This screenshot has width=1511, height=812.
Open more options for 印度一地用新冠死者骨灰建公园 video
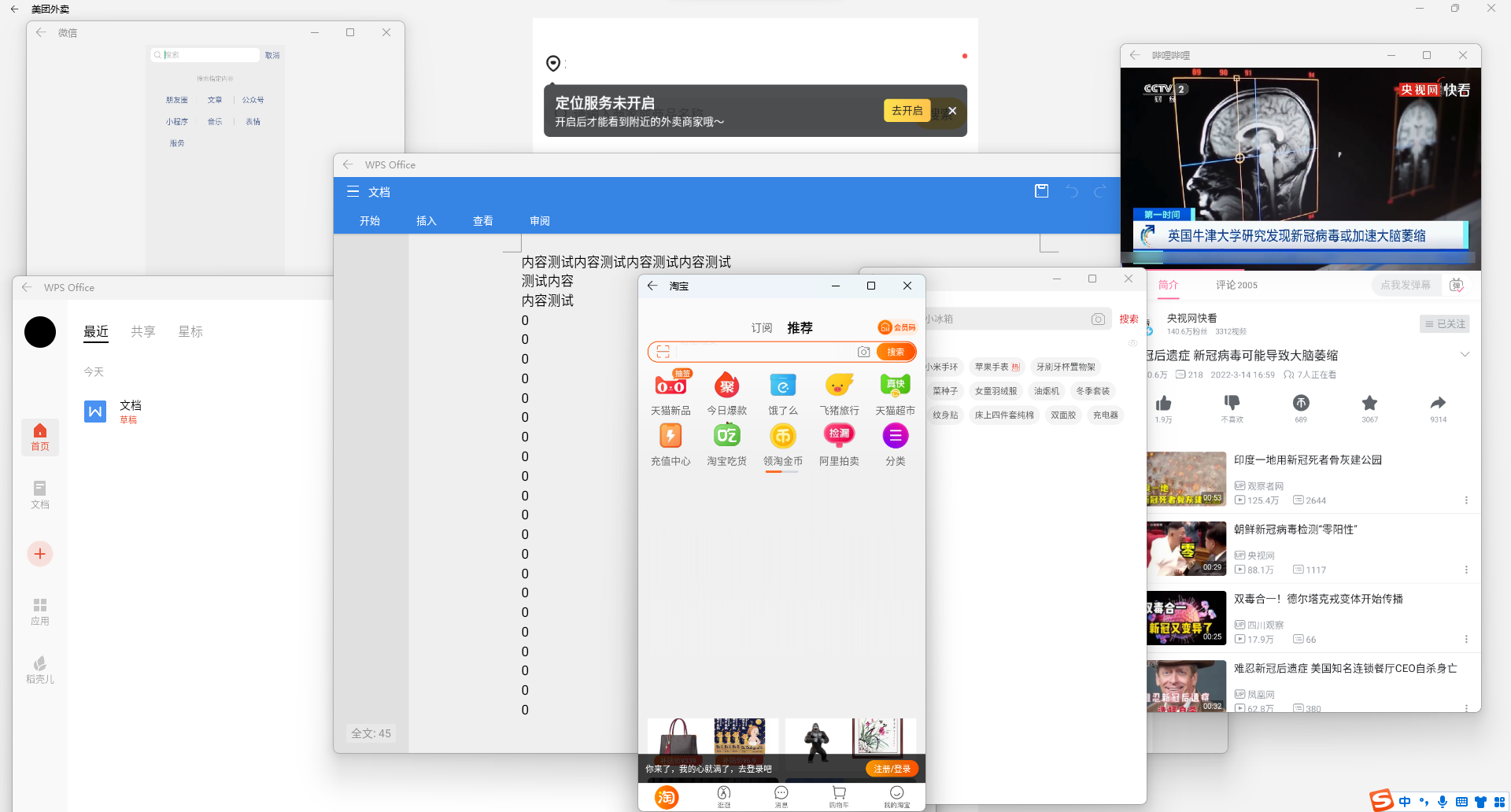click(1466, 500)
